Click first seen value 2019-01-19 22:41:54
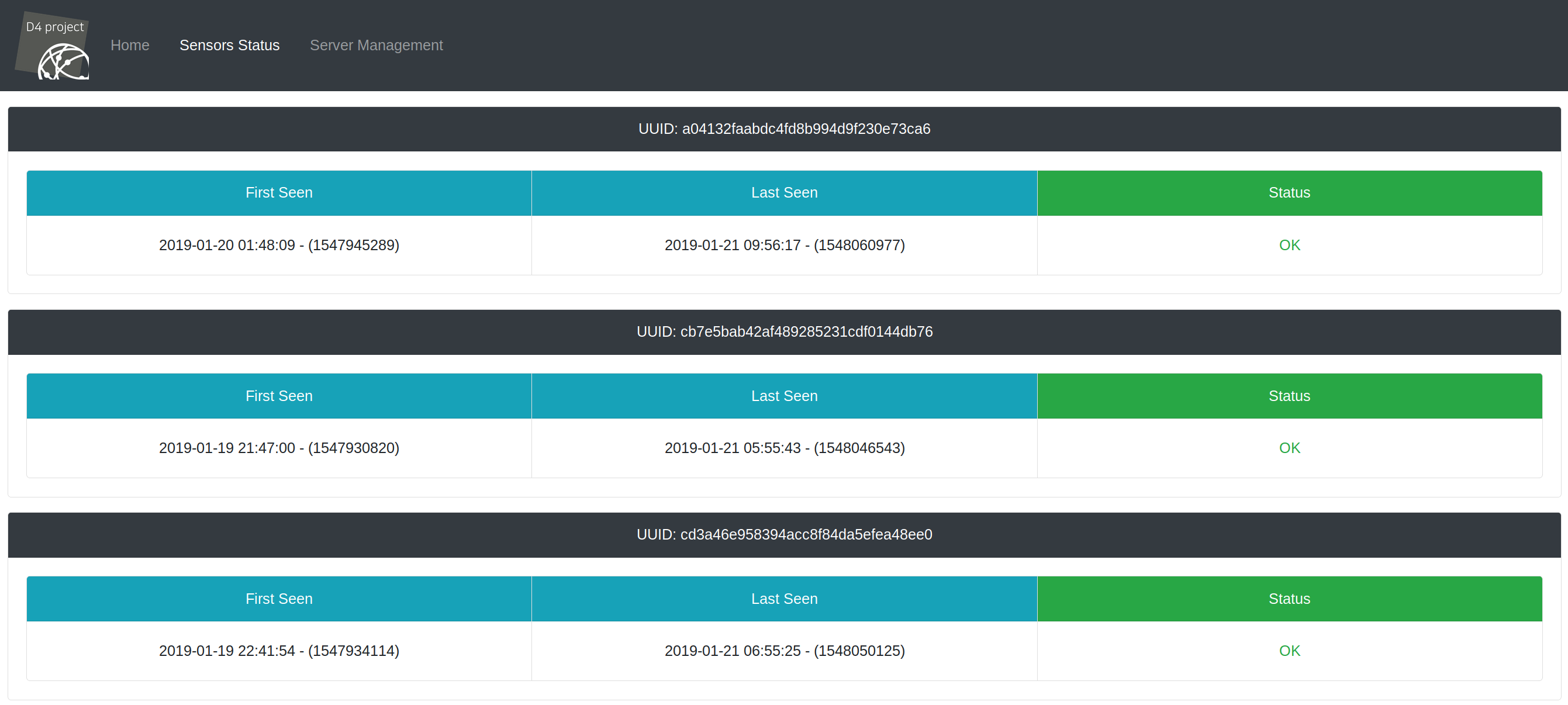The width and height of the screenshot is (1568, 705). (x=279, y=651)
